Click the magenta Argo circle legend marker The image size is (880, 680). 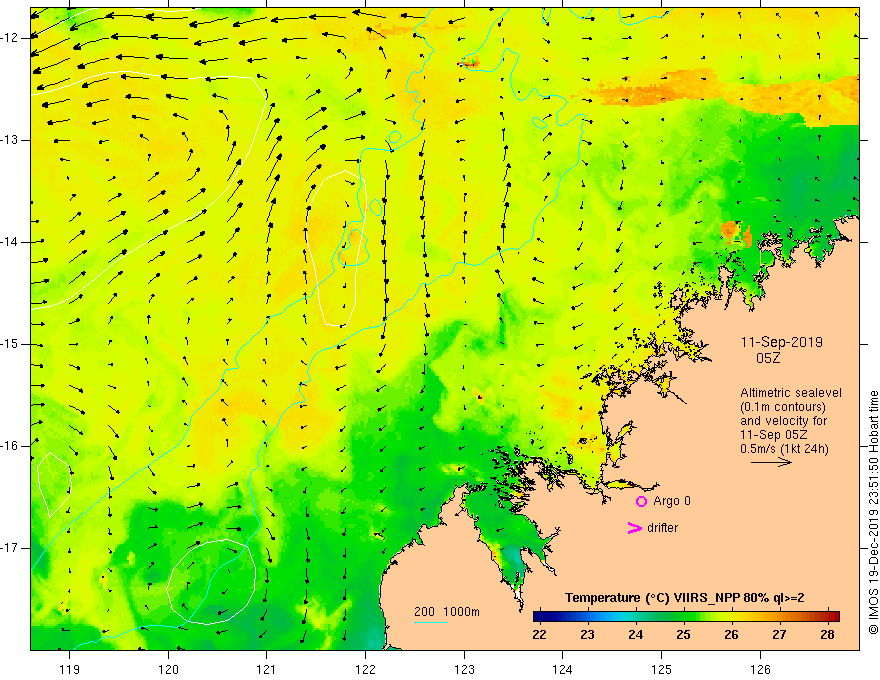click(641, 501)
